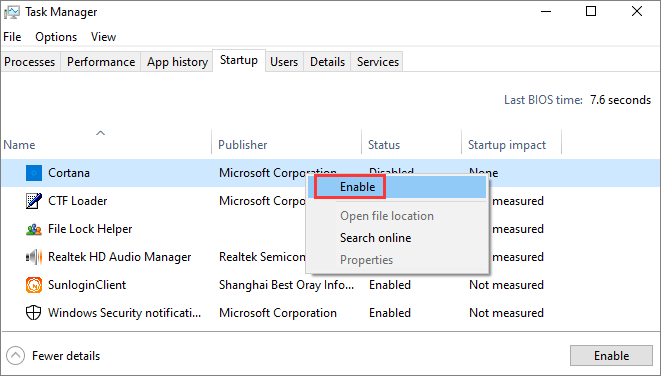Viewport: 661px width, 376px height.
Task: Switch to the Users tab
Action: point(284,62)
